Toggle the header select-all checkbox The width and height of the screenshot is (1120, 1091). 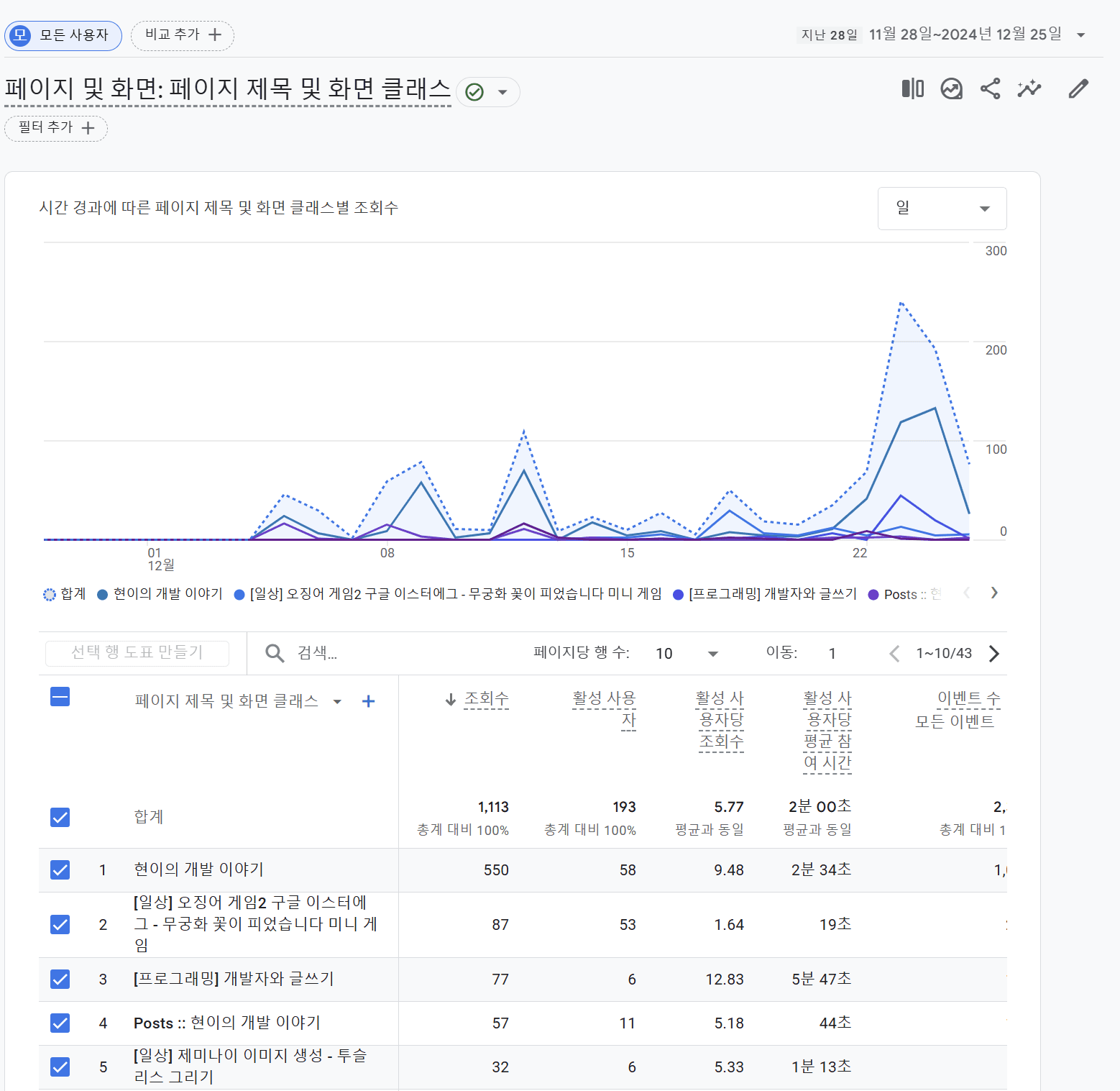pos(60,696)
